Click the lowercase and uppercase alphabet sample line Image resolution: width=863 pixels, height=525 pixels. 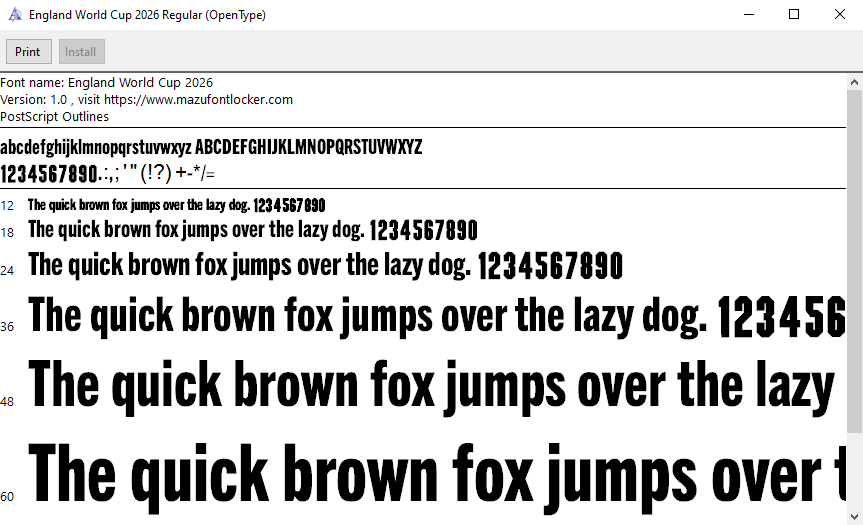coord(211,148)
